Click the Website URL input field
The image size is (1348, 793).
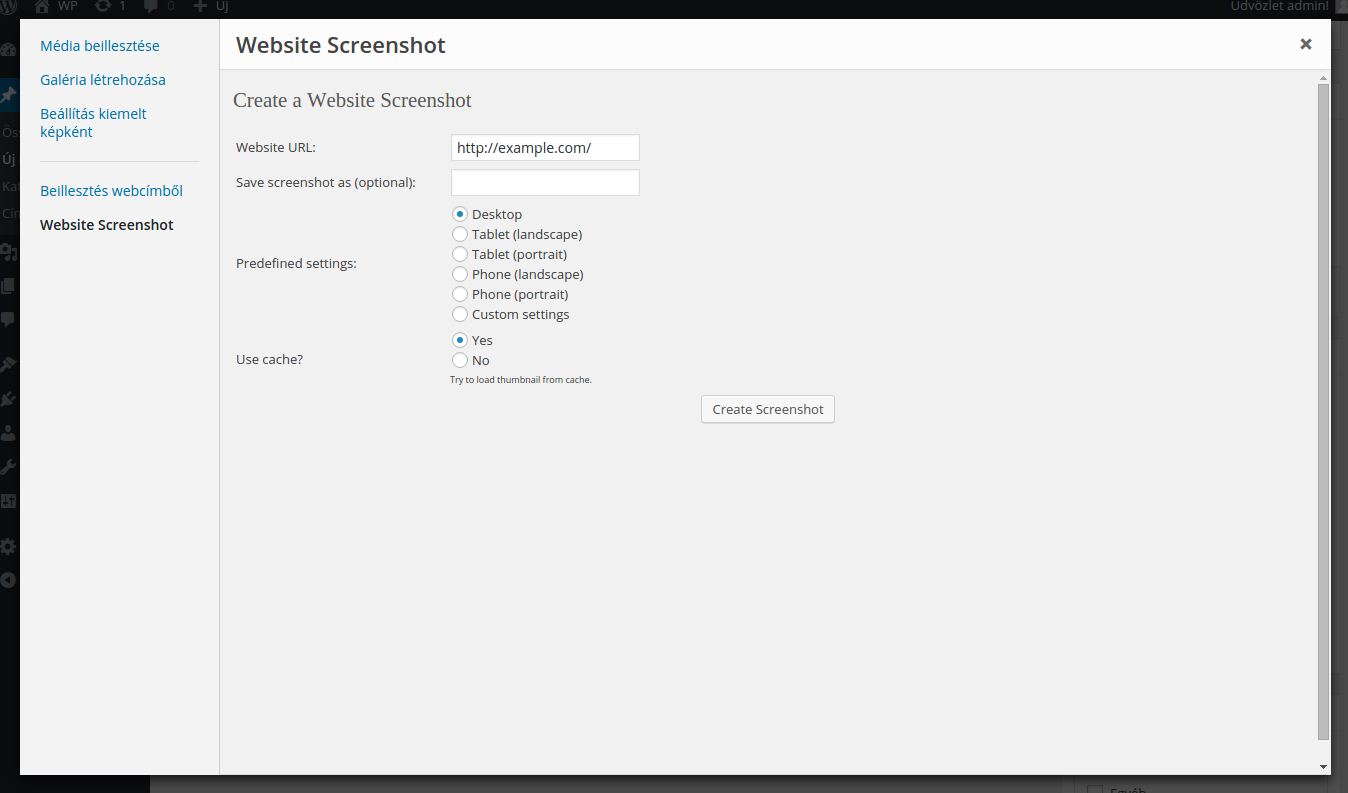[x=545, y=148]
